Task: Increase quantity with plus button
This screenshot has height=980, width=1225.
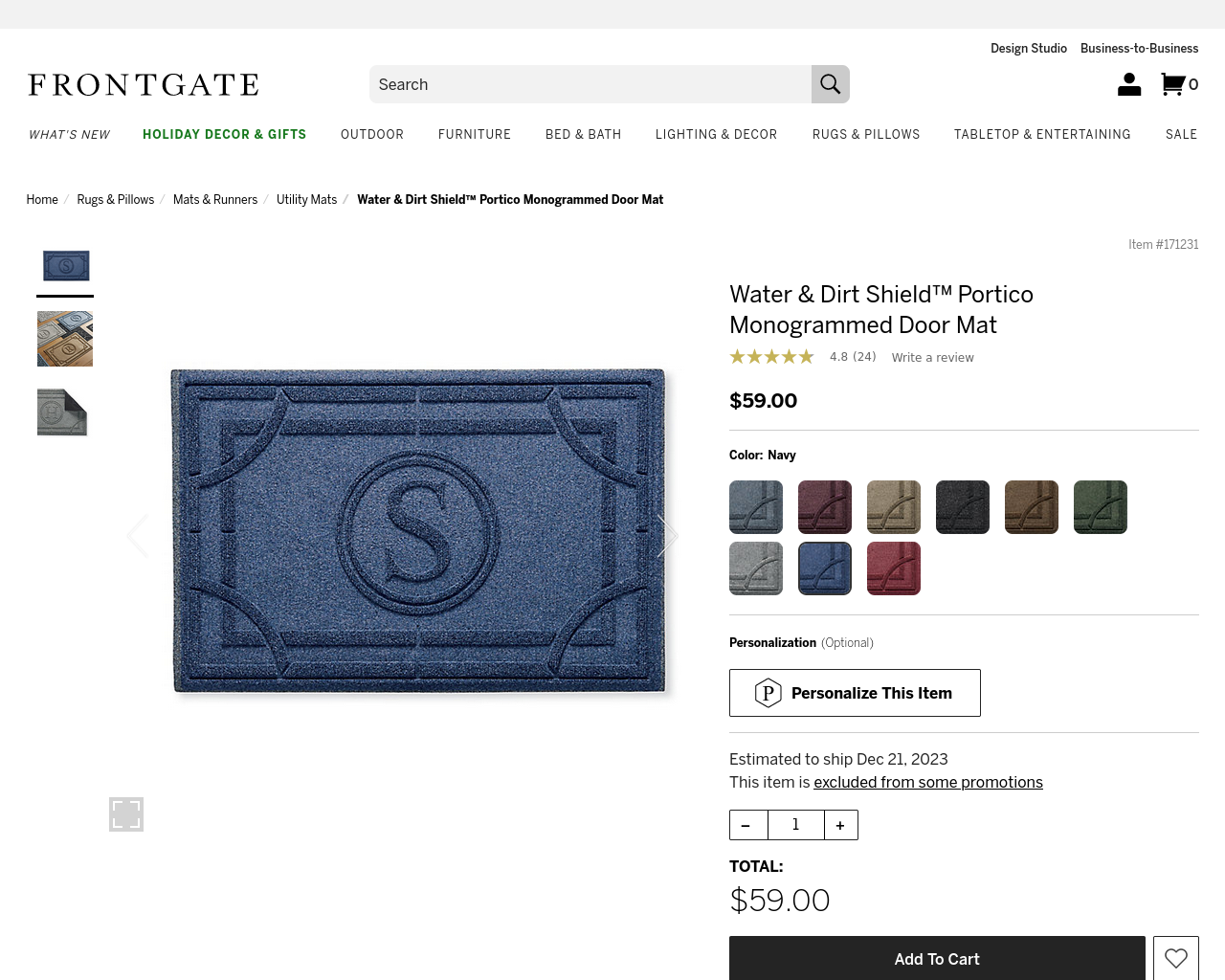Action: tap(840, 825)
